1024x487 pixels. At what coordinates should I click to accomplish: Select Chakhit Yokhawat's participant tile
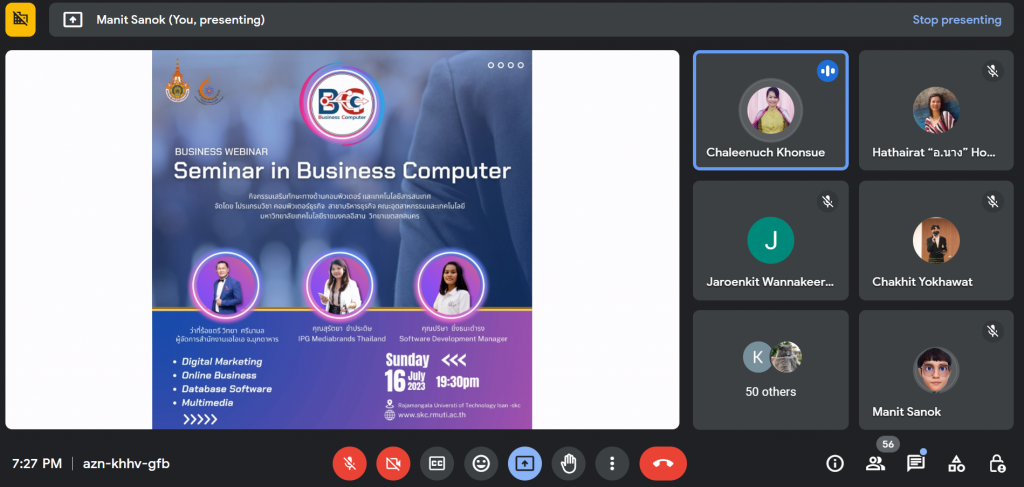[936, 240]
